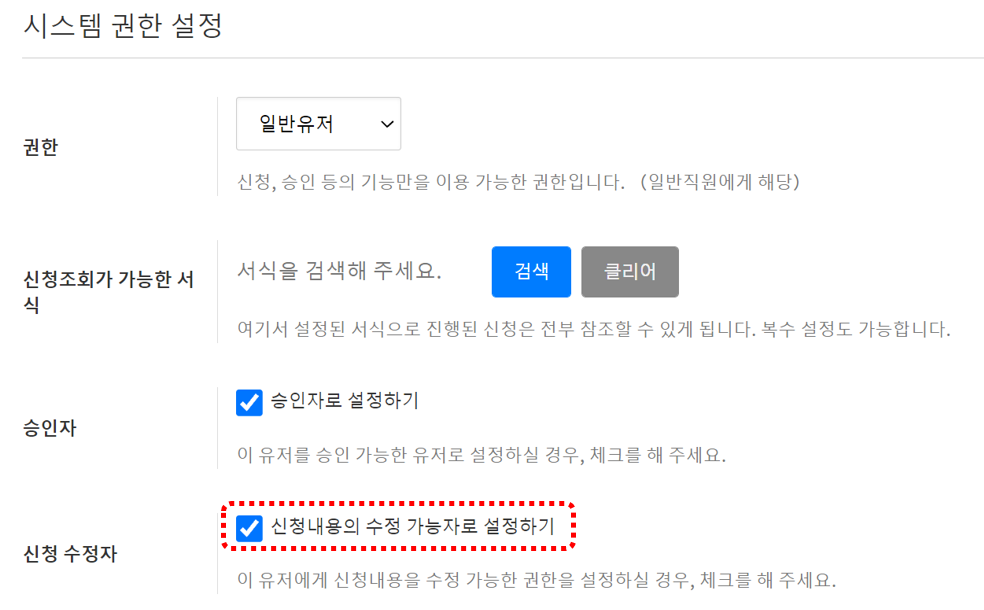The image size is (984, 610).
Task: Click the 신청내용의 수정 가능자로 설정하기 label text
Action: 413,526
